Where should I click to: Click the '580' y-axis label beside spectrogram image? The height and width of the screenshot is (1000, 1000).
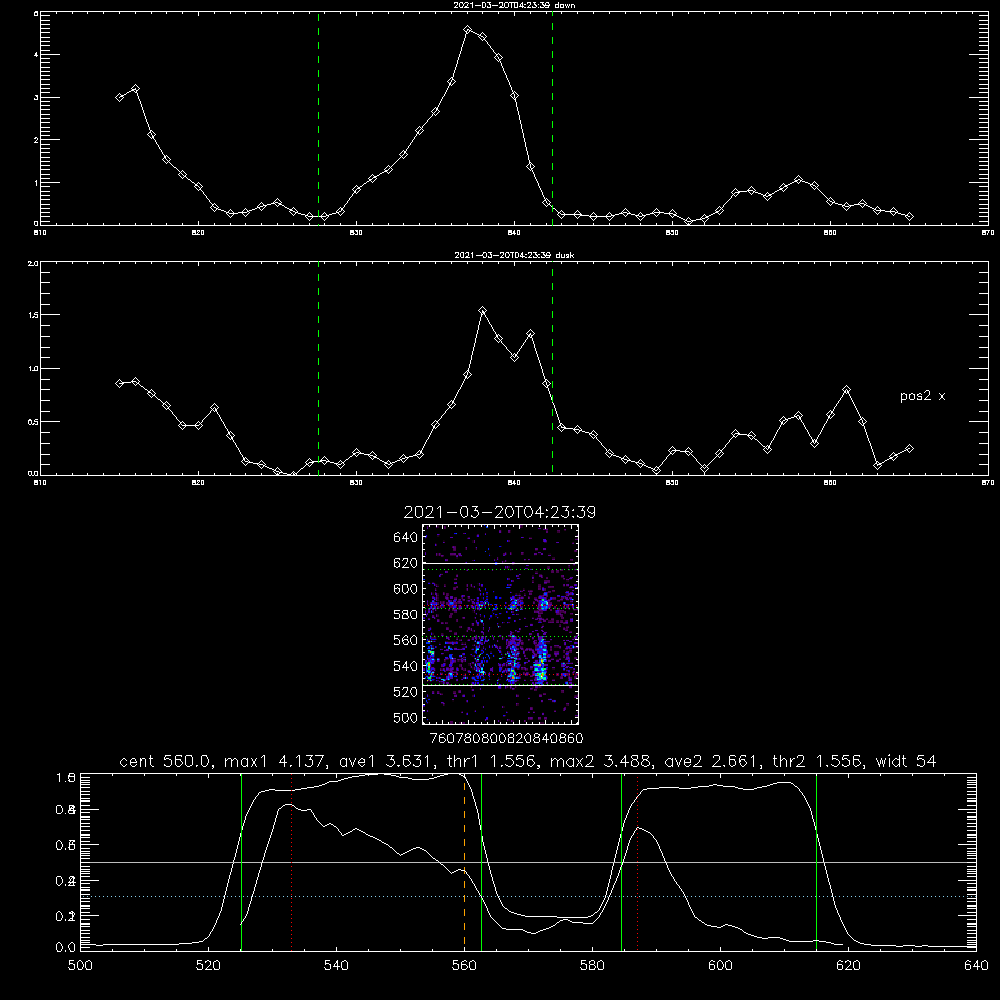tap(406, 615)
